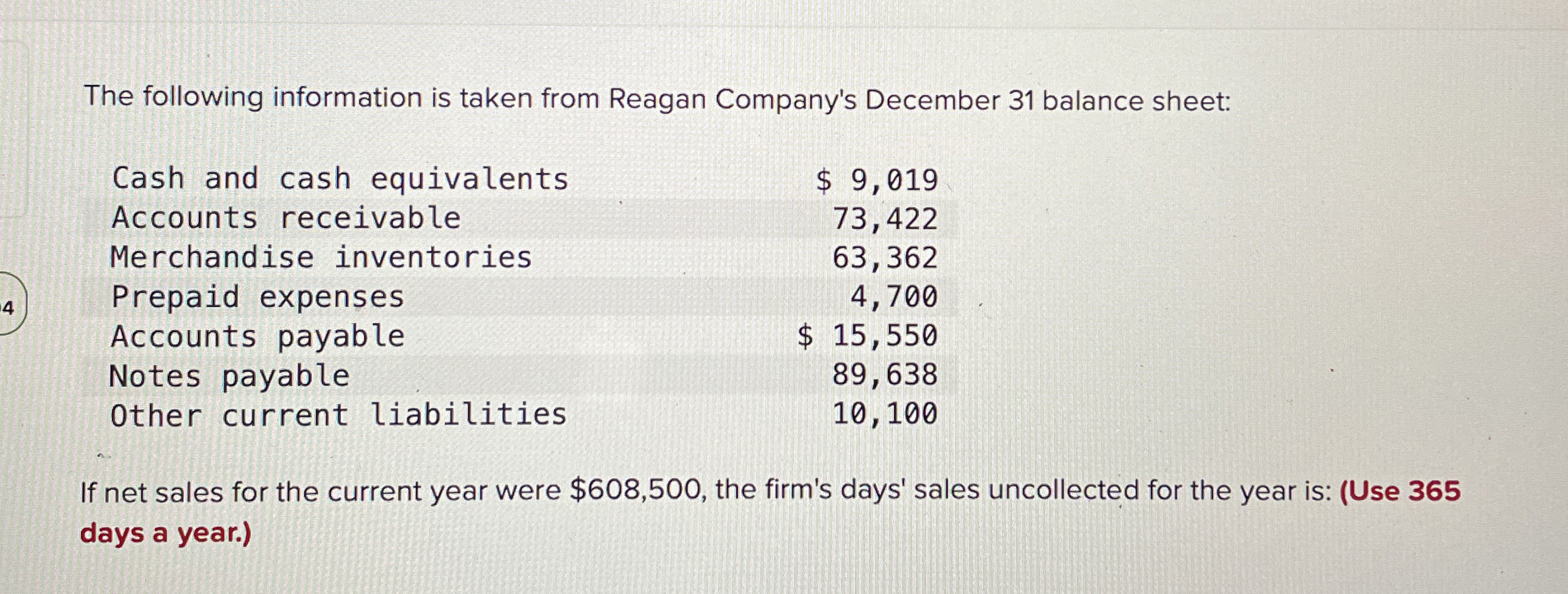
Task: Click the $15,550 accounts payable value
Action: tap(867, 336)
